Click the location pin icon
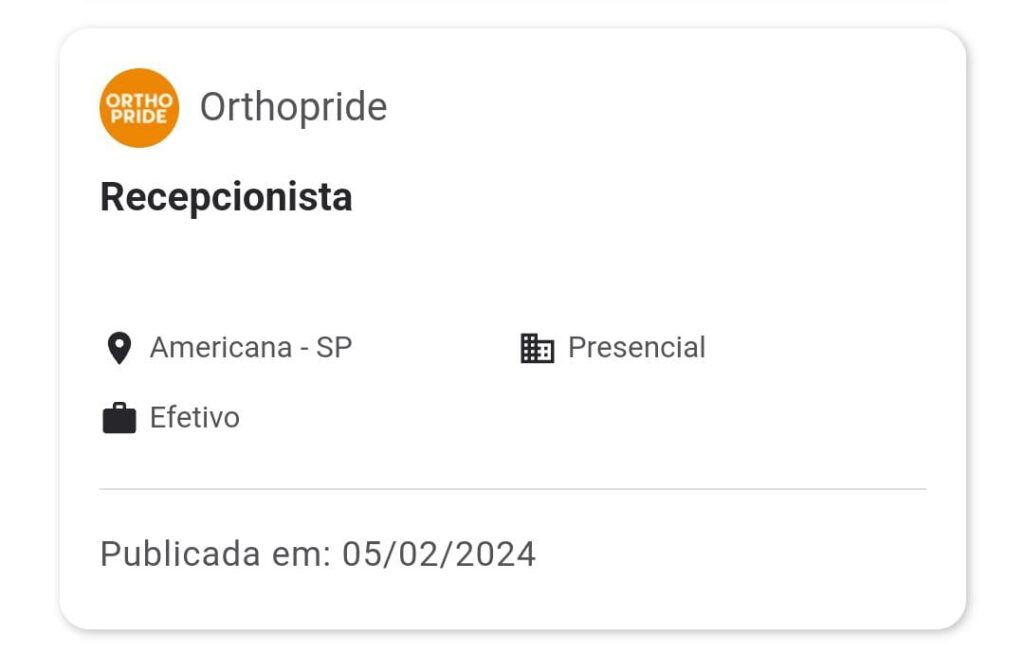The height and width of the screenshot is (654, 1024). 119,348
